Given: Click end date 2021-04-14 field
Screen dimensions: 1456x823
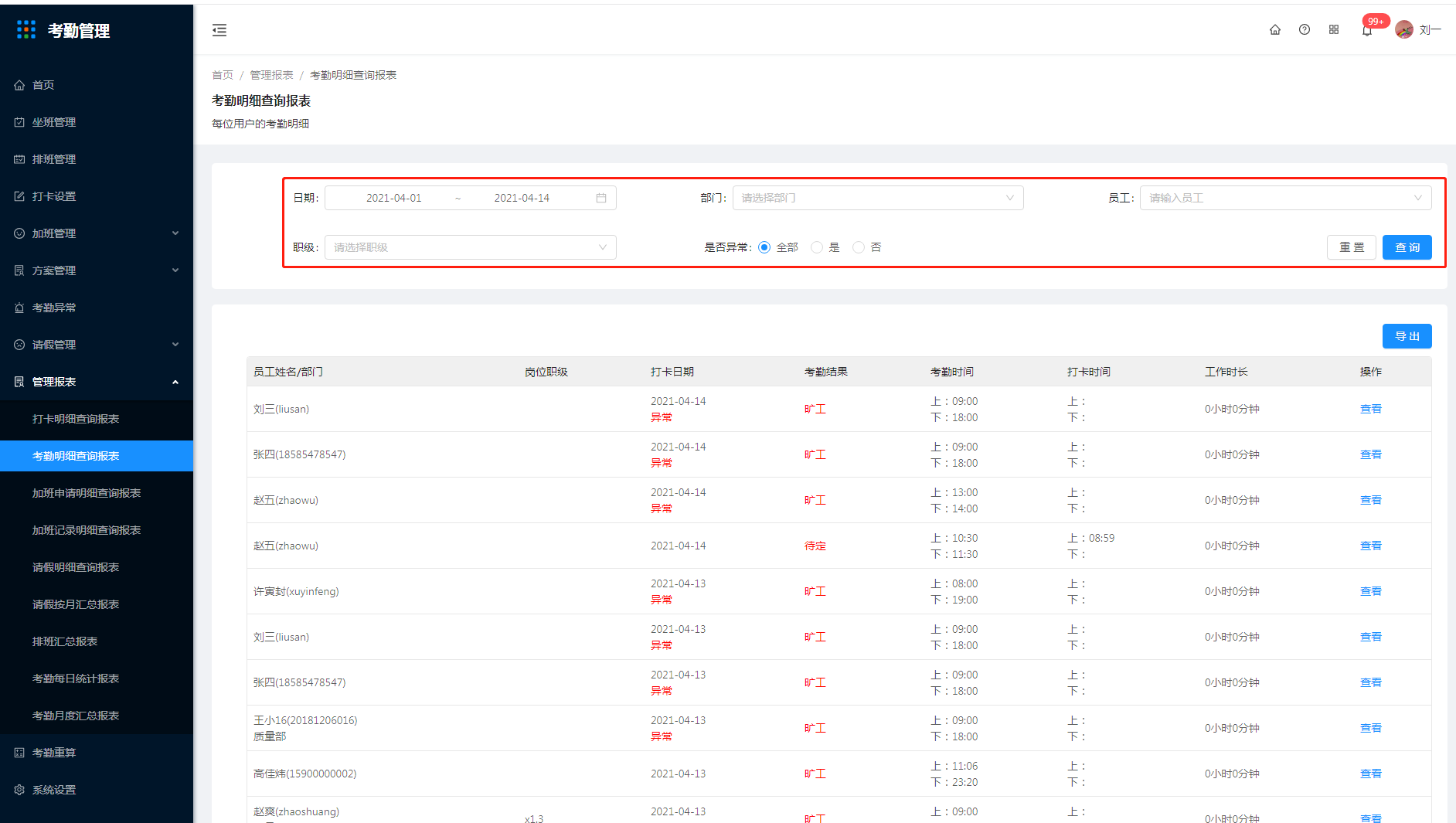Looking at the screenshot, I should point(522,198).
